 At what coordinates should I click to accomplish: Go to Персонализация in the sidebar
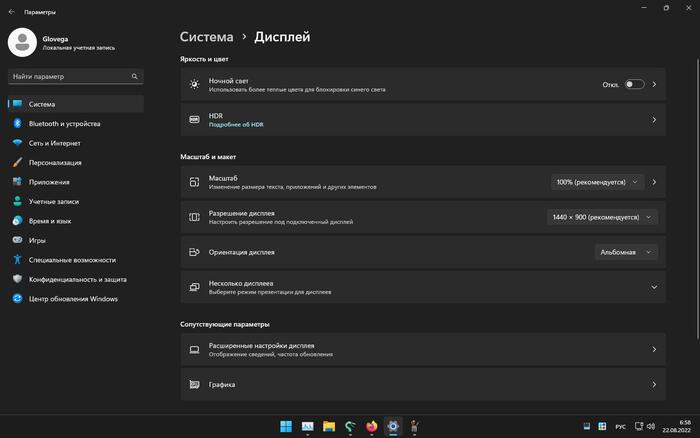click(x=55, y=162)
